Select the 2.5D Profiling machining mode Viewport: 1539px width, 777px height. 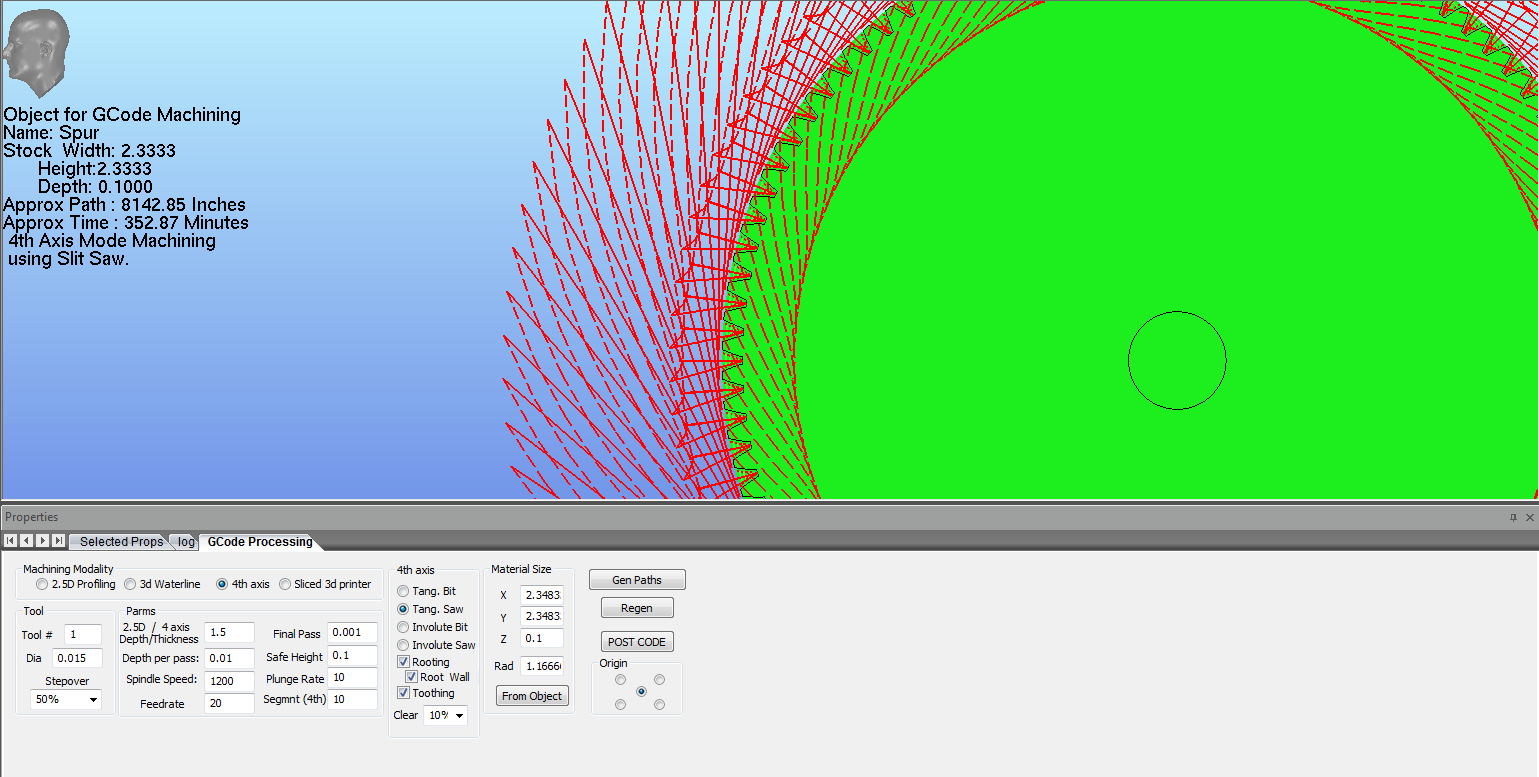pyautogui.click(x=42, y=584)
